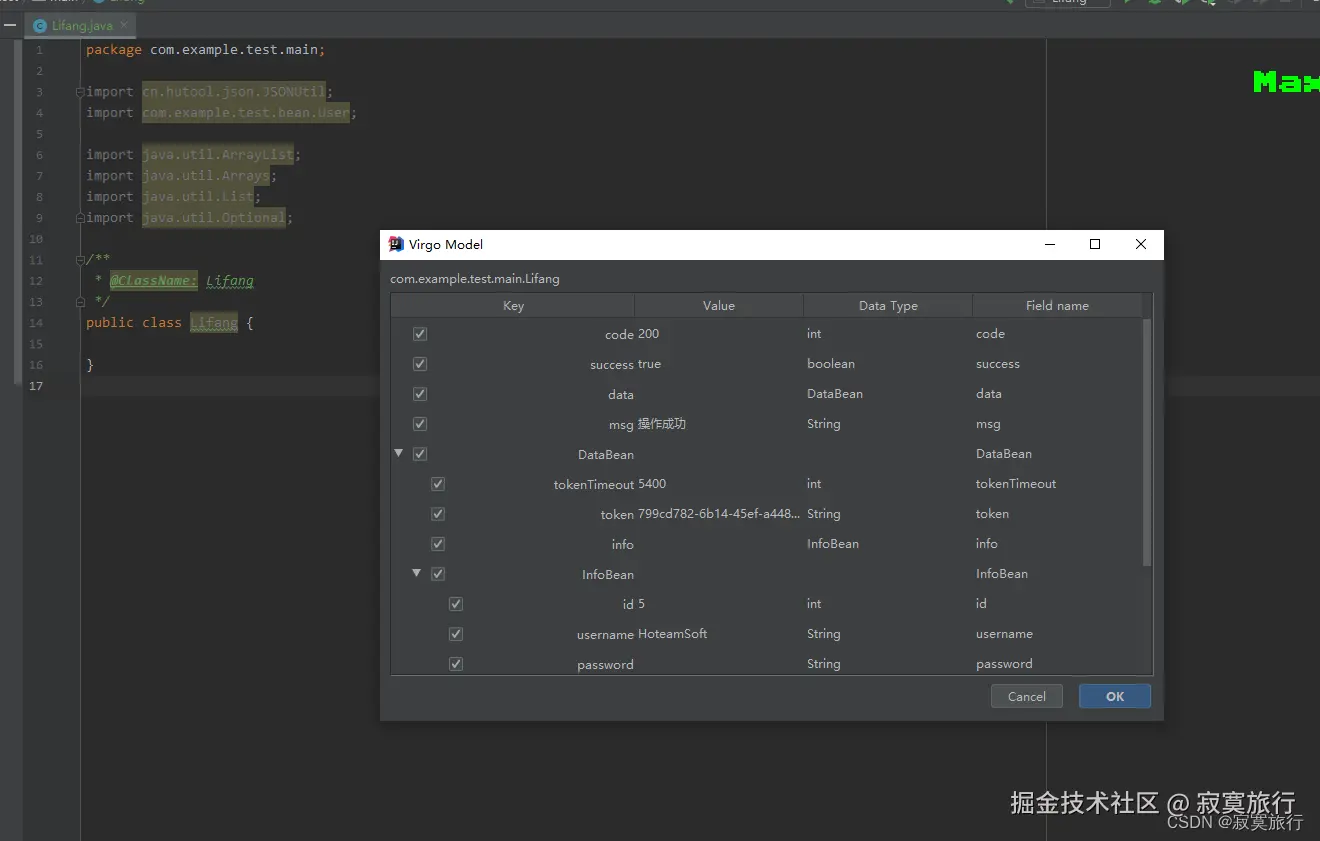Toggle the password row checkbox
This screenshot has width=1320, height=841.
(456, 664)
